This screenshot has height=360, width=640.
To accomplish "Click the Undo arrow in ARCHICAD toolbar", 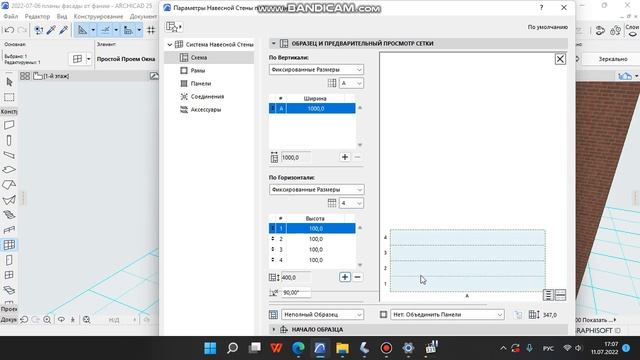I will point(9,30).
